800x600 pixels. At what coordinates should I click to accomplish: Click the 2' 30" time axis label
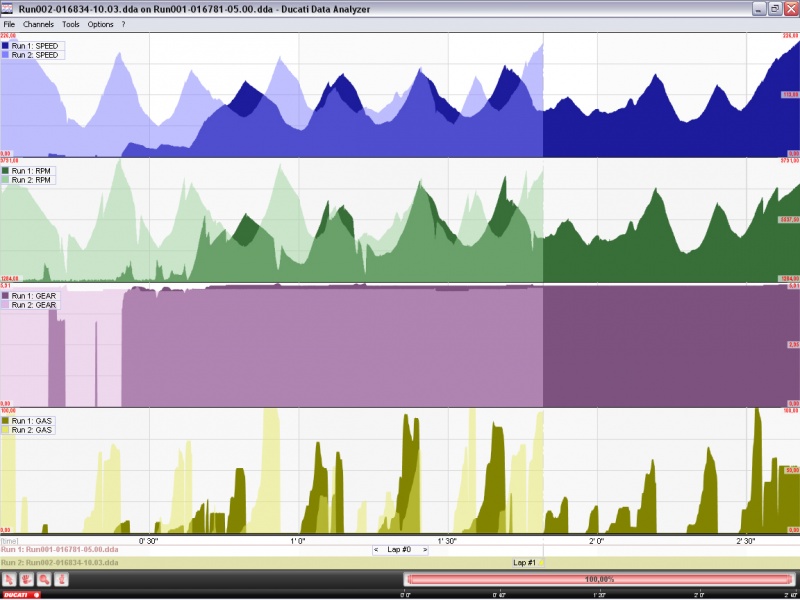click(746, 540)
